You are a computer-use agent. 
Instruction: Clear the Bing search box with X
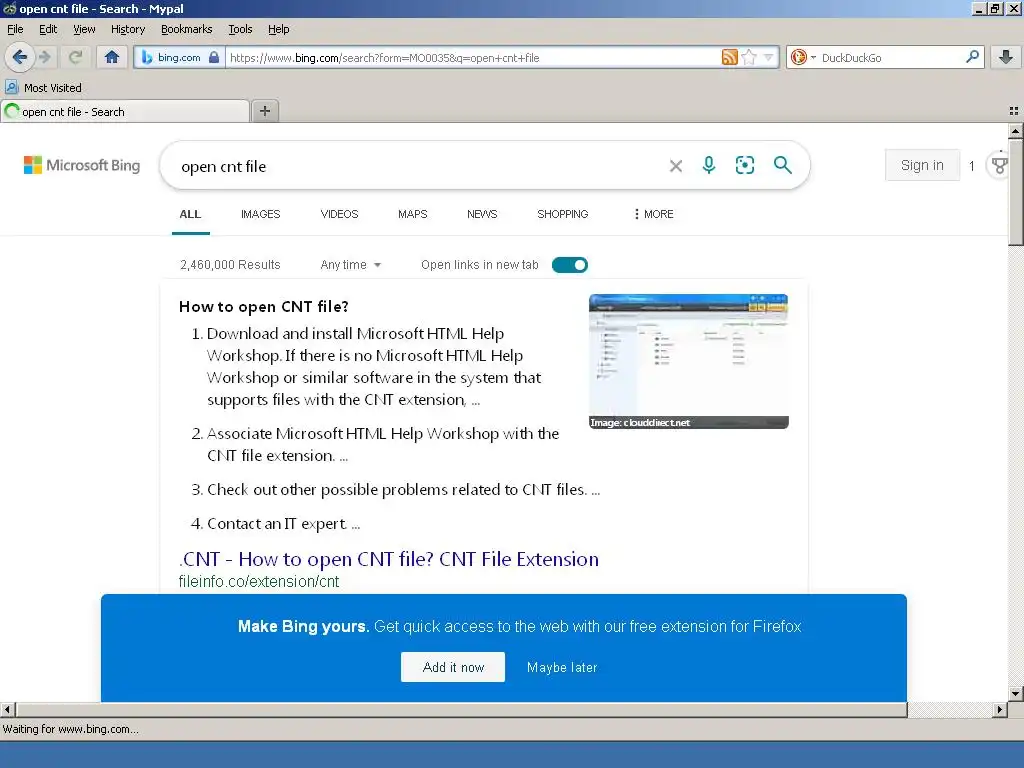(x=676, y=166)
